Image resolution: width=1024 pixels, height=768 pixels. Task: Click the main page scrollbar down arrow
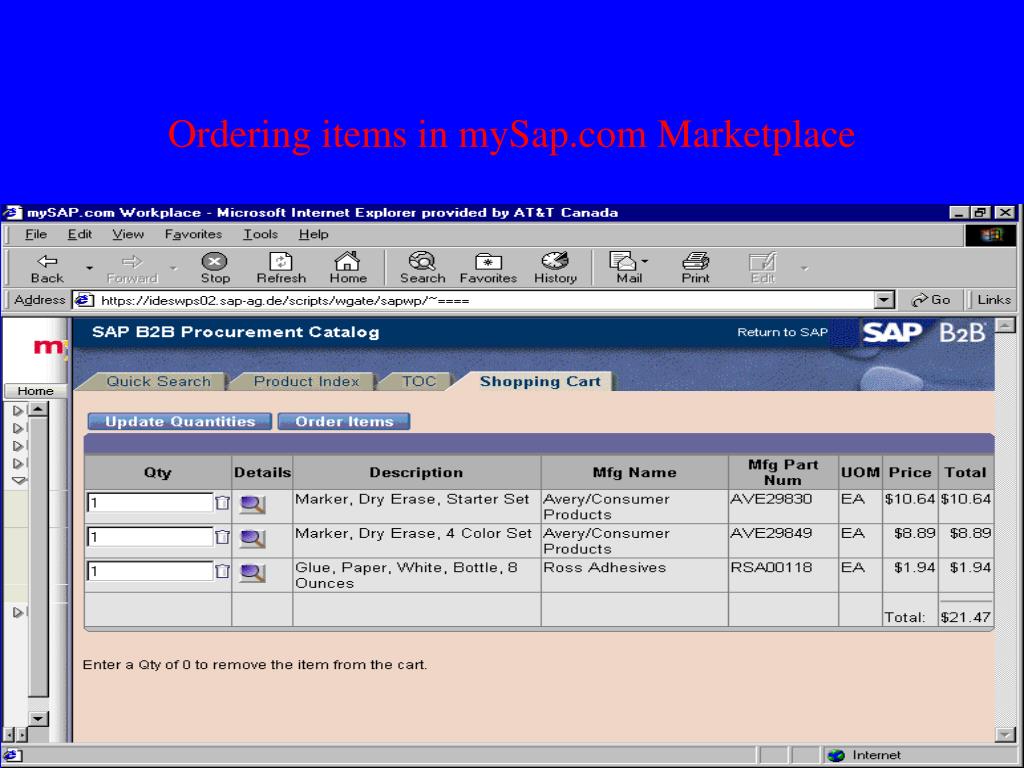point(1005,735)
